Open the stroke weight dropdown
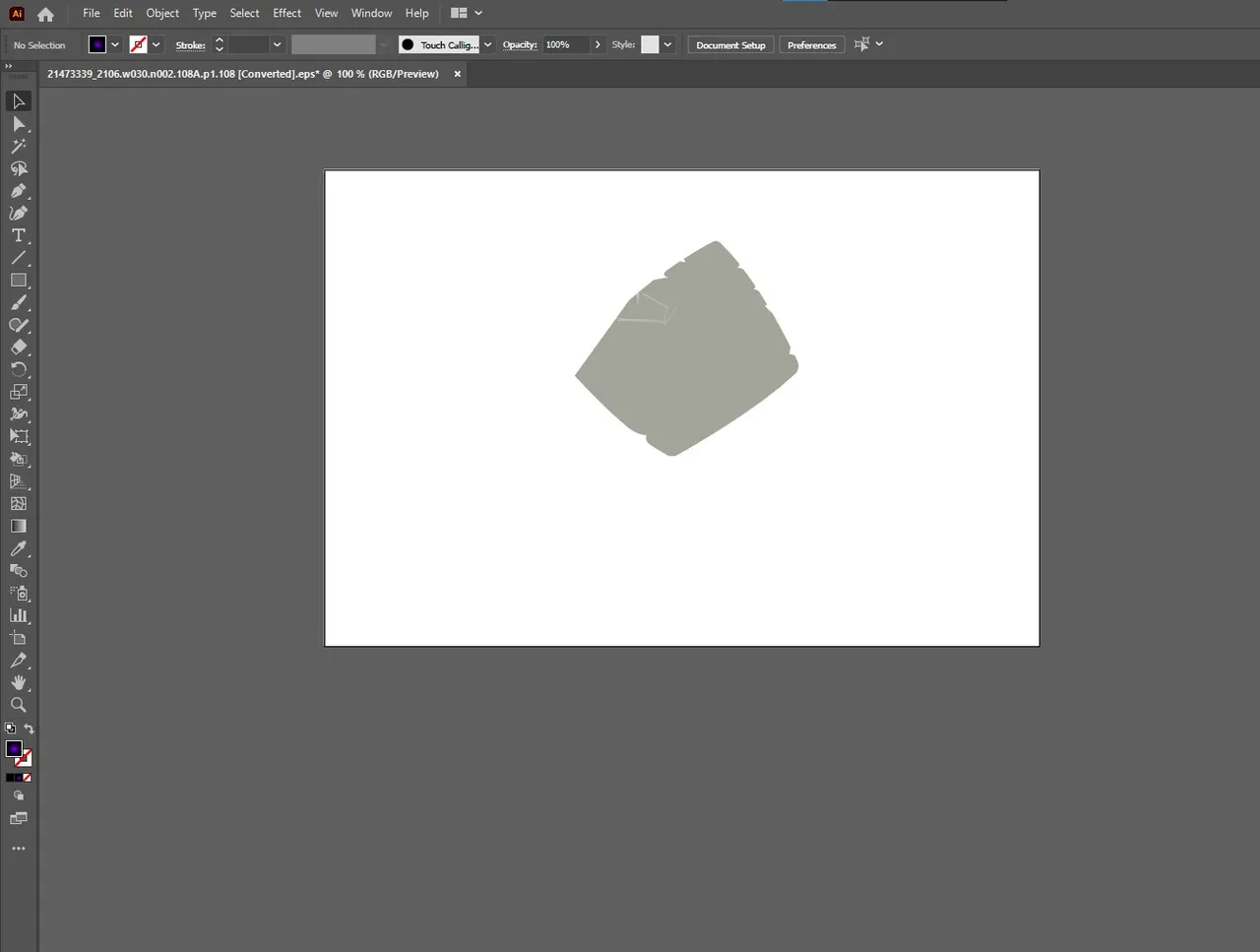 tap(277, 44)
